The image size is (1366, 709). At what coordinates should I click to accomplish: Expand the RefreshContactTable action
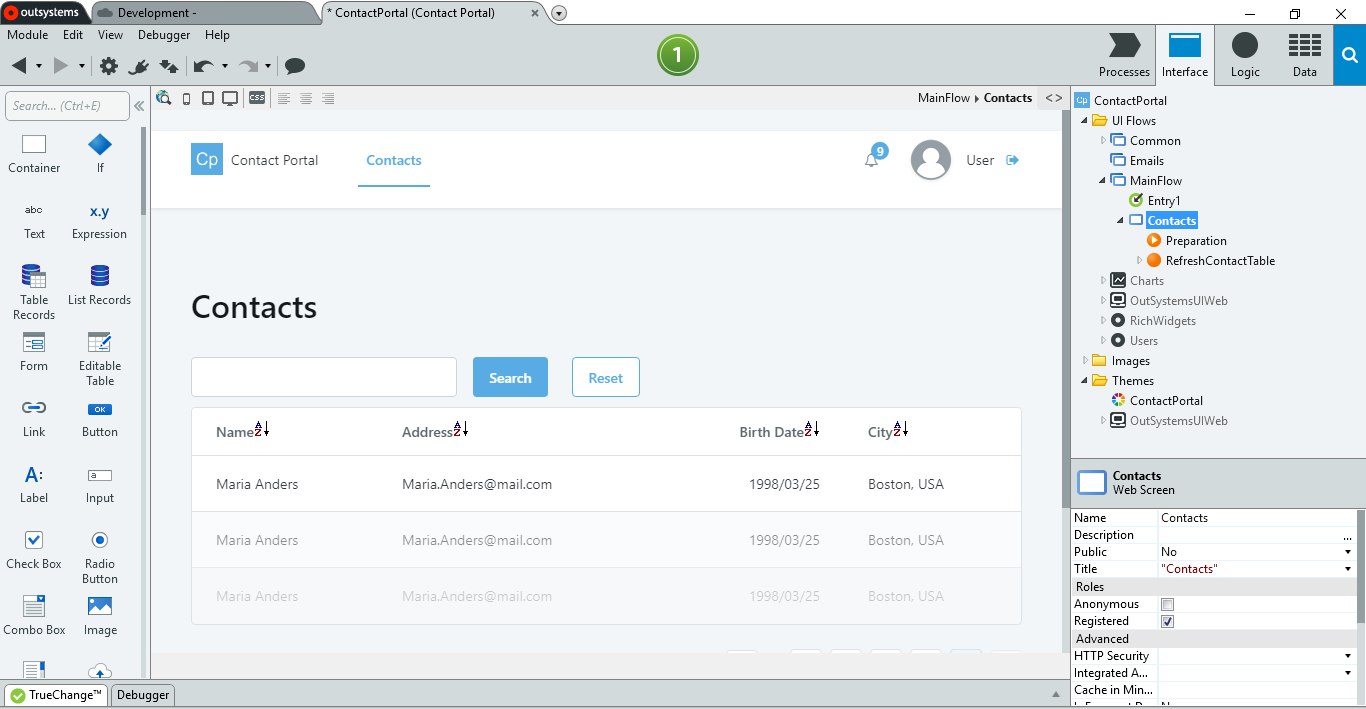pyautogui.click(x=1139, y=261)
